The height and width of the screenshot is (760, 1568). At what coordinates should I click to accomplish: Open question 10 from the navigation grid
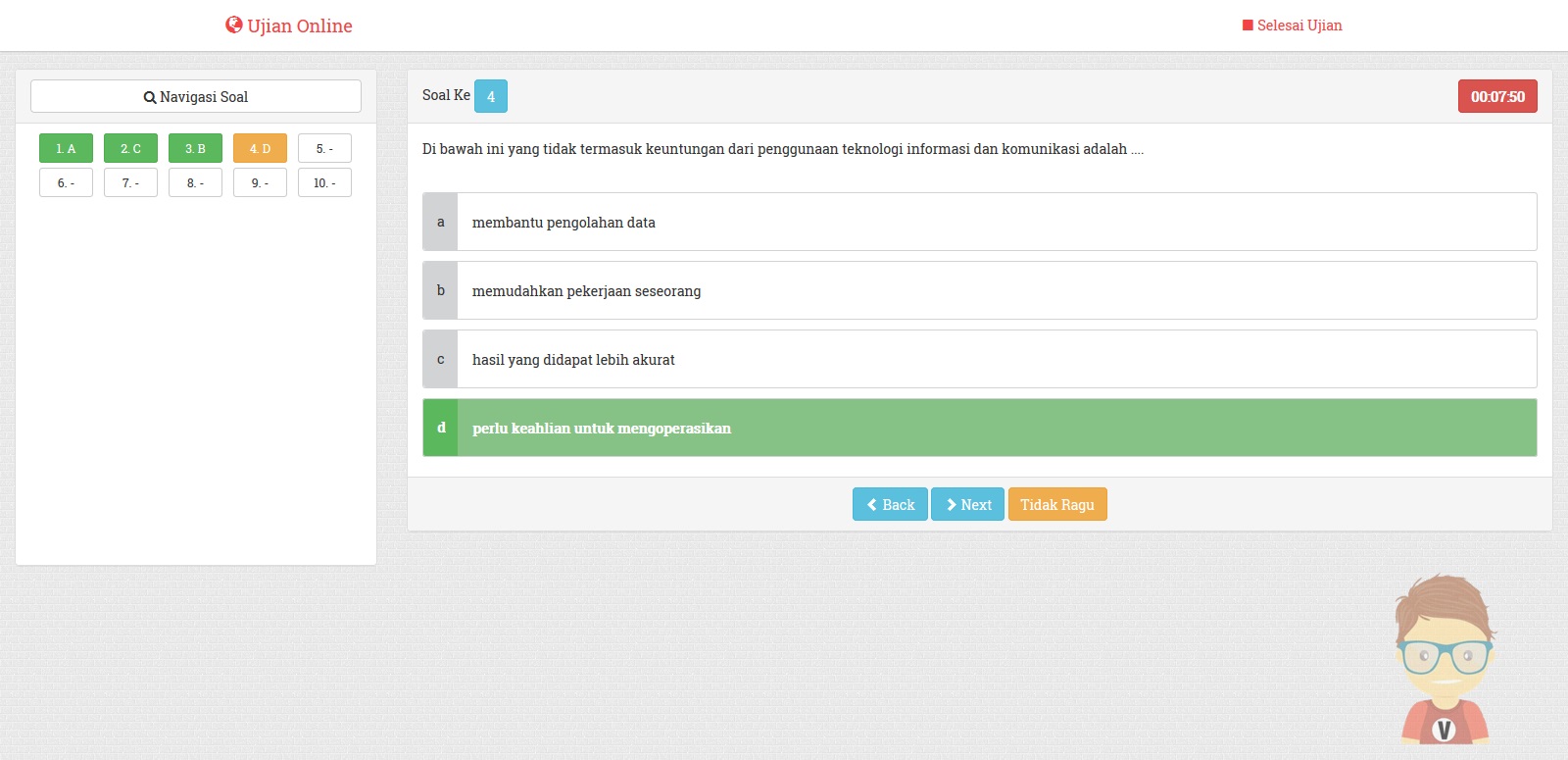[324, 183]
